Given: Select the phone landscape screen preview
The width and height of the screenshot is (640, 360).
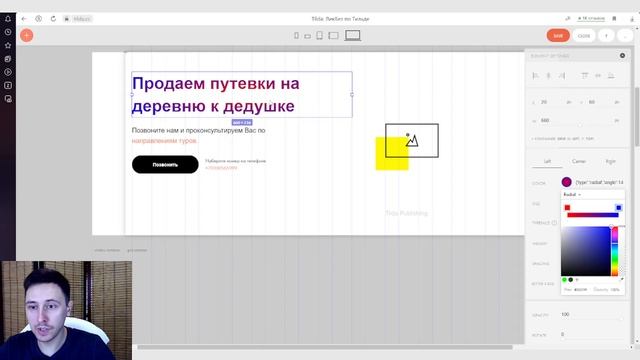Looking at the screenshot, I should coord(307,36).
